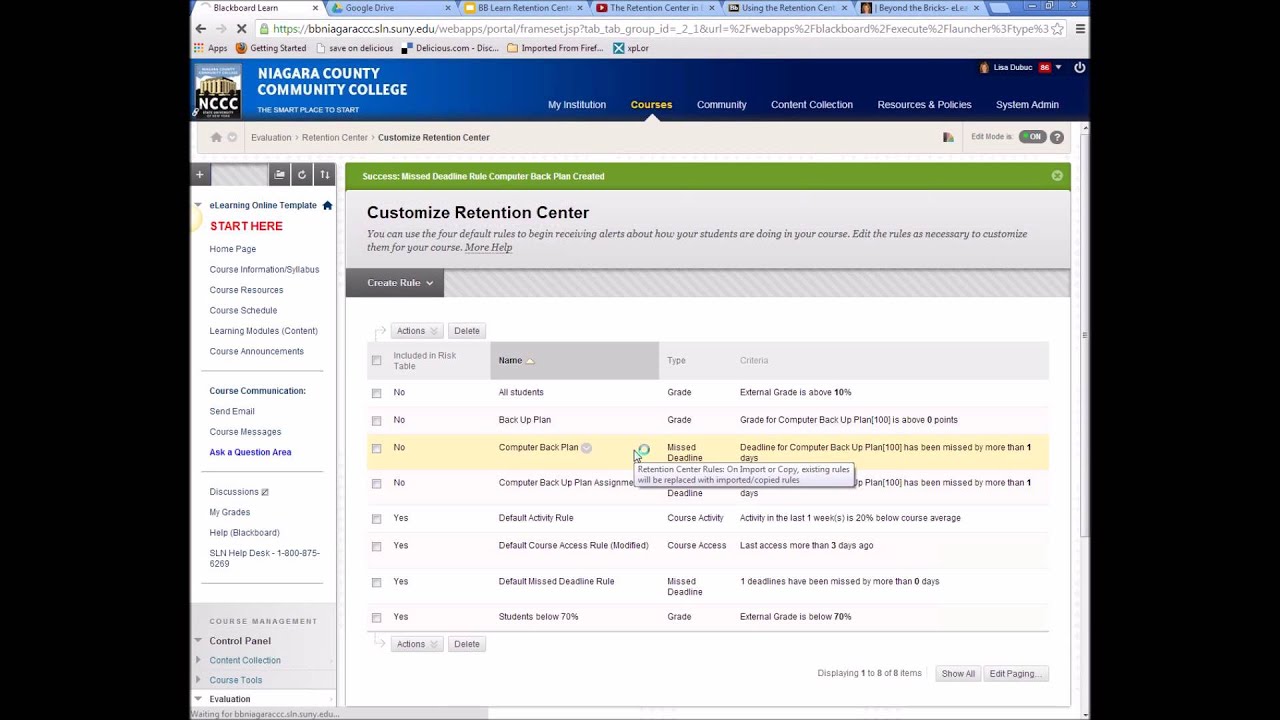Click the home icon in the breadcrumb

click(x=216, y=137)
